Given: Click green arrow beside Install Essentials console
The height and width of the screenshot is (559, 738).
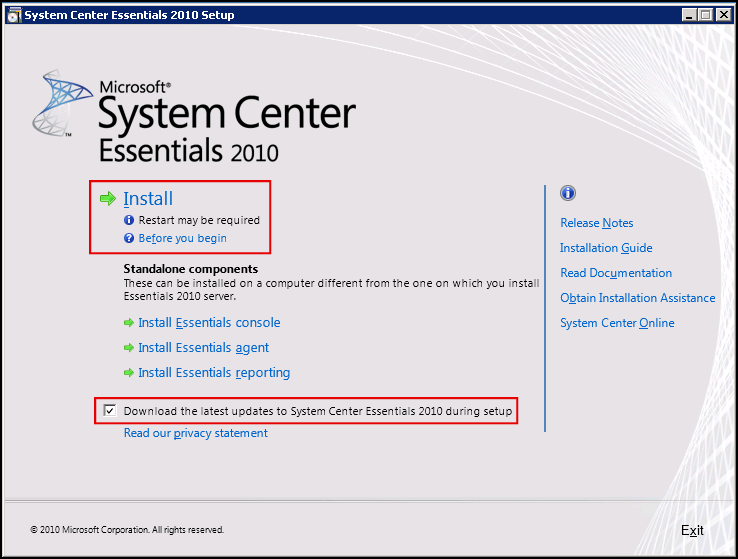Looking at the screenshot, I should (x=129, y=323).
